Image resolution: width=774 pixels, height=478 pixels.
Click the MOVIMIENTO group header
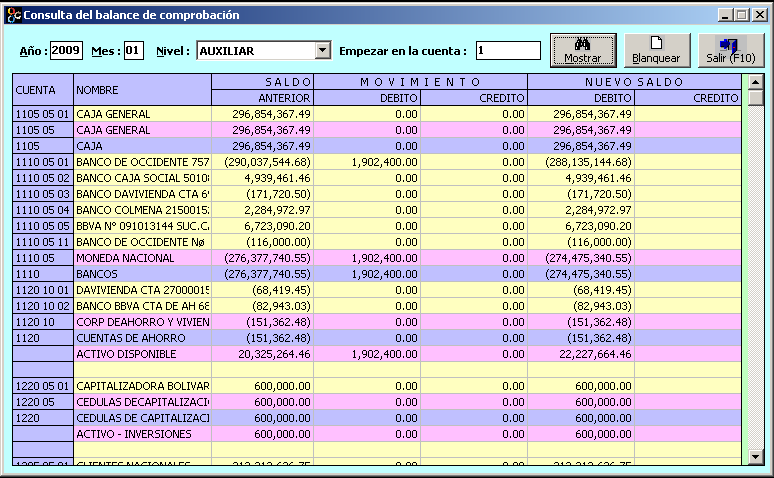pyautogui.click(x=421, y=82)
